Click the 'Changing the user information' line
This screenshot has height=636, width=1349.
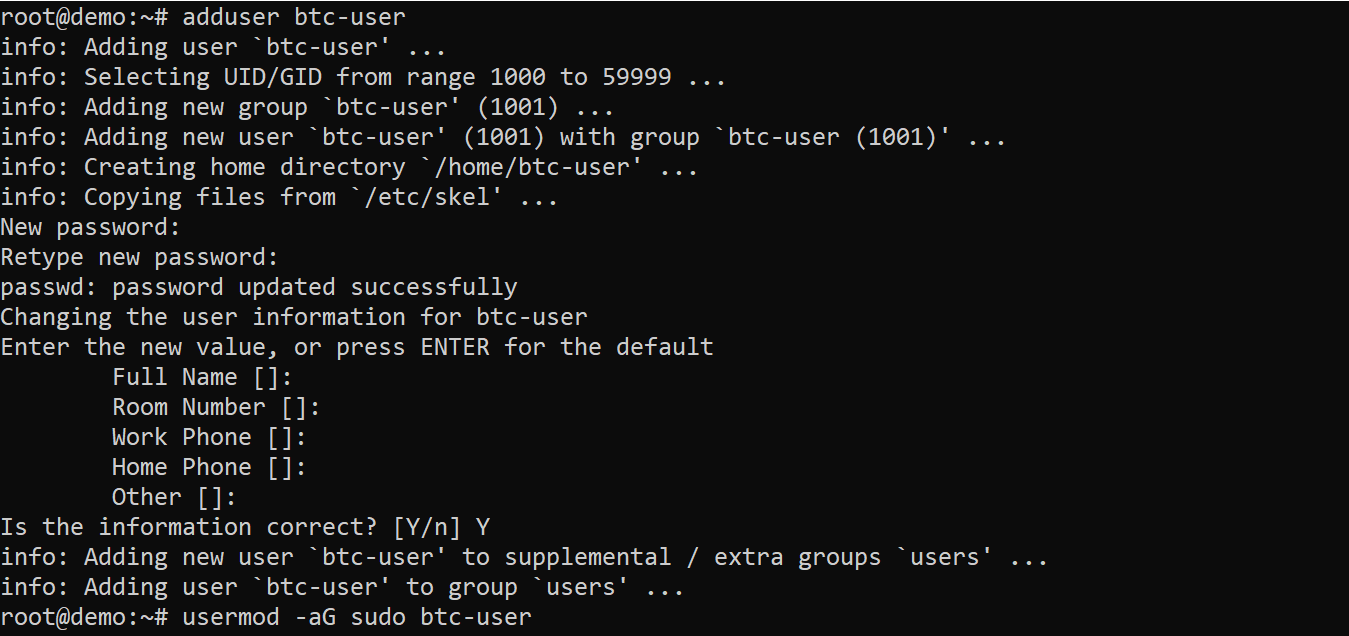[x=294, y=317]
